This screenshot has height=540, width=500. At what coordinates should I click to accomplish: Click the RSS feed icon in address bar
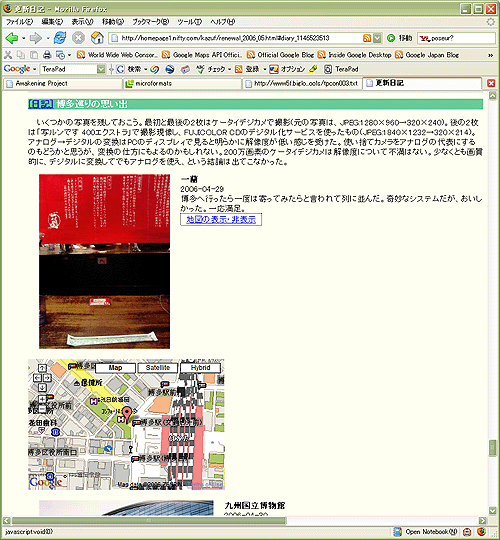coord(367,38)
